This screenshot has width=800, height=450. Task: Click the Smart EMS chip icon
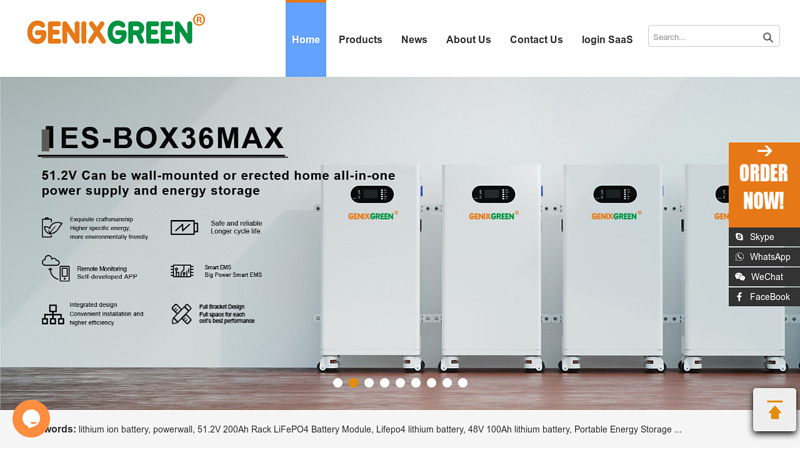pos(182,270)
